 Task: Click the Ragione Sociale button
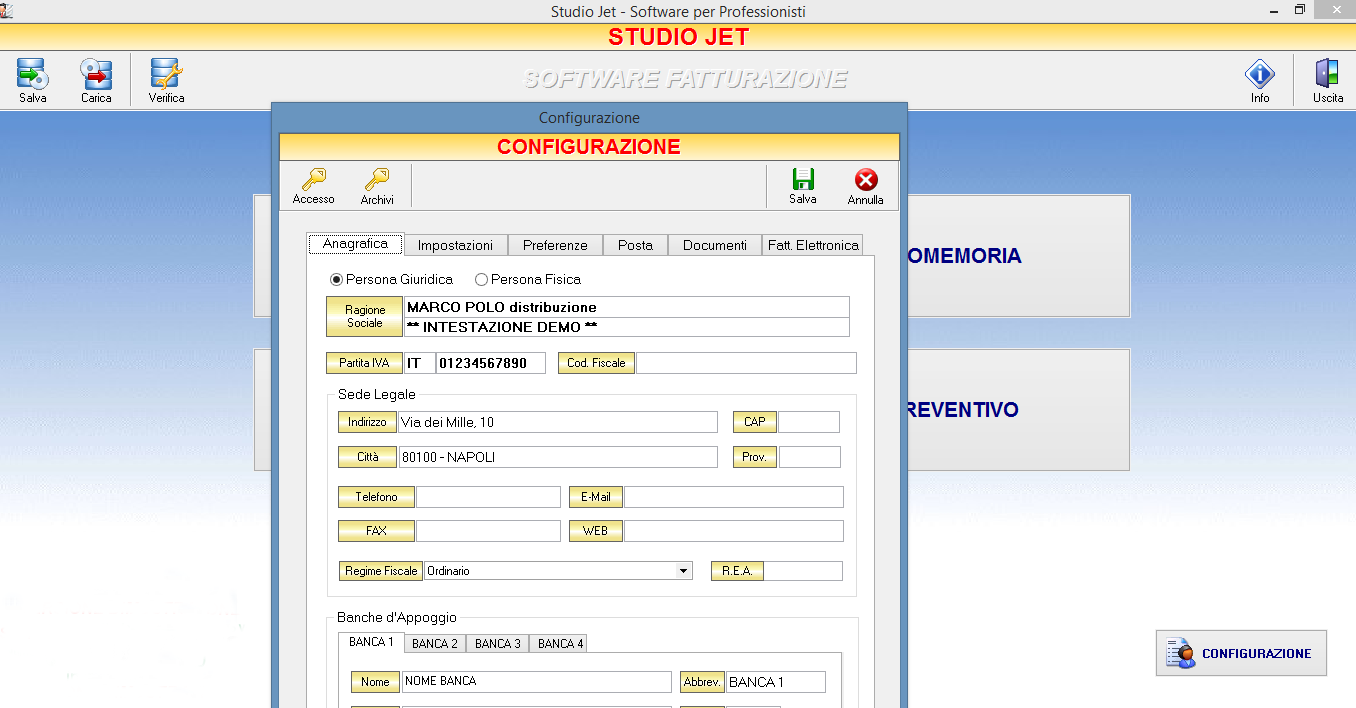pos(365,316)
